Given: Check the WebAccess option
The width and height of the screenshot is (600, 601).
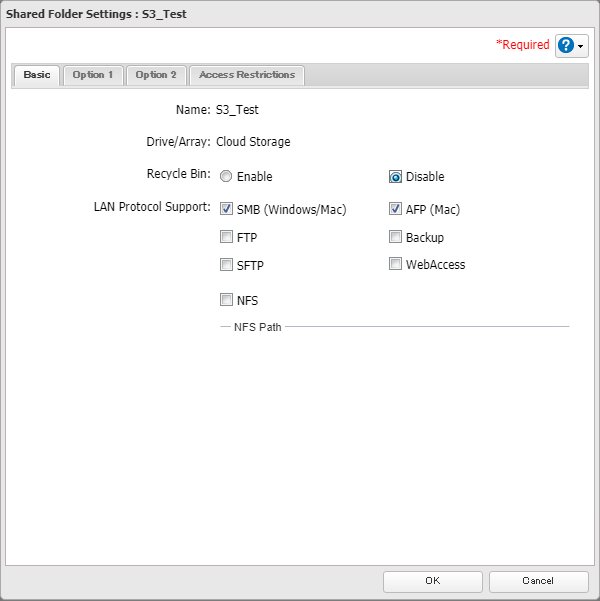Looking at the screenshot, I should pos(396,265).
